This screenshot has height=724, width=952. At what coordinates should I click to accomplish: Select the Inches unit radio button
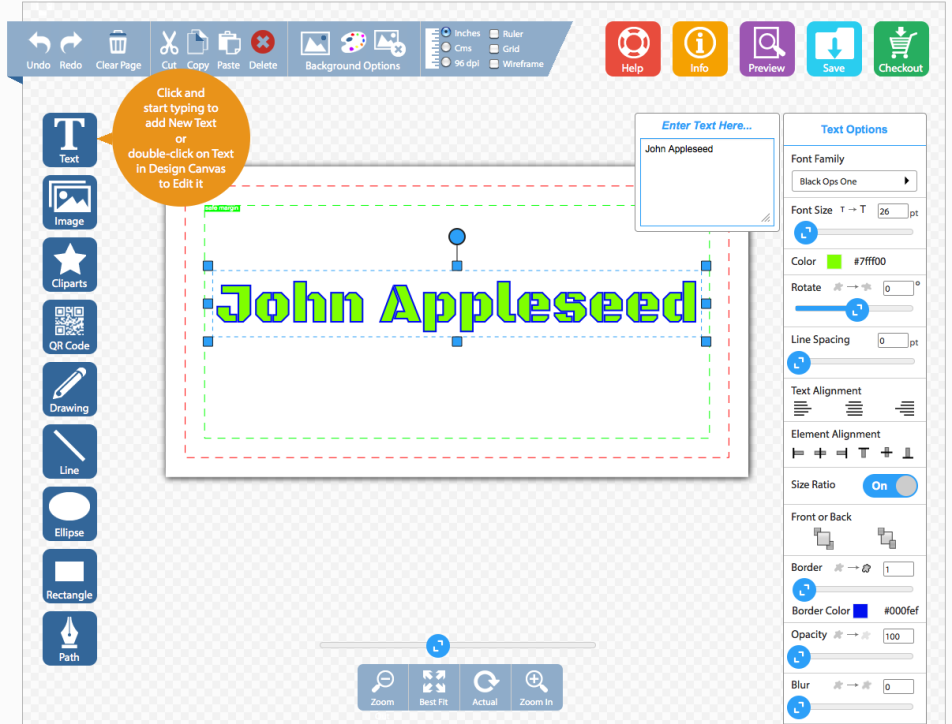point(446,32)
